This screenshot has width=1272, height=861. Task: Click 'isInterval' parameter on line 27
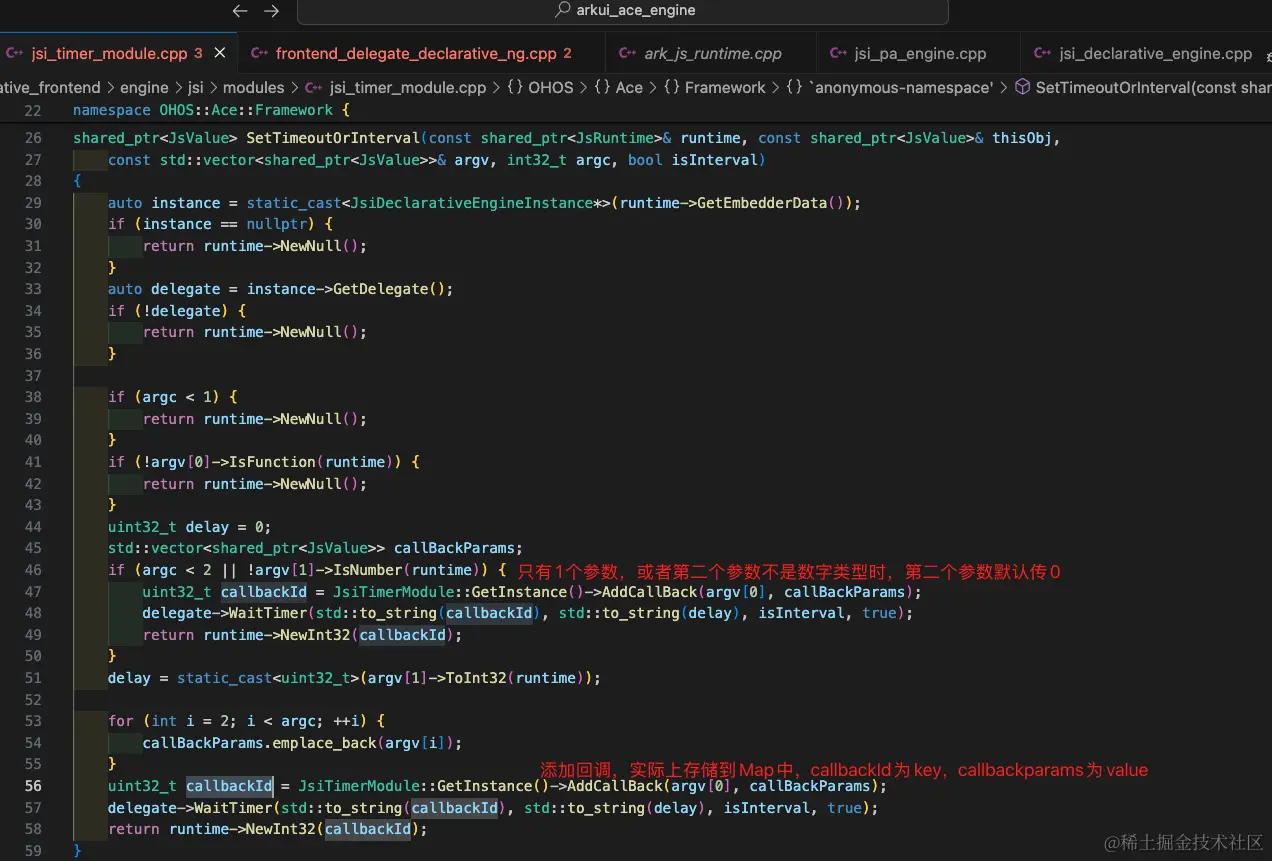[x=715, y=160]
